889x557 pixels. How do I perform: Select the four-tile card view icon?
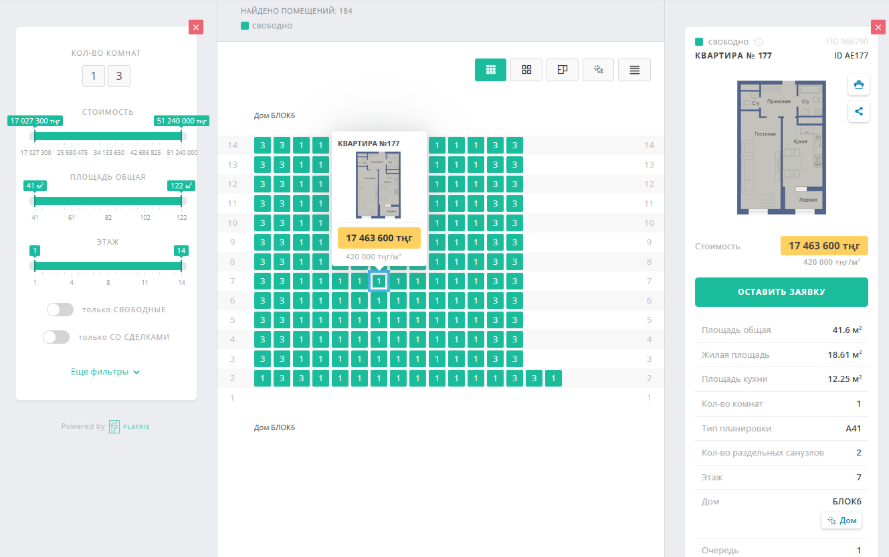526,69
